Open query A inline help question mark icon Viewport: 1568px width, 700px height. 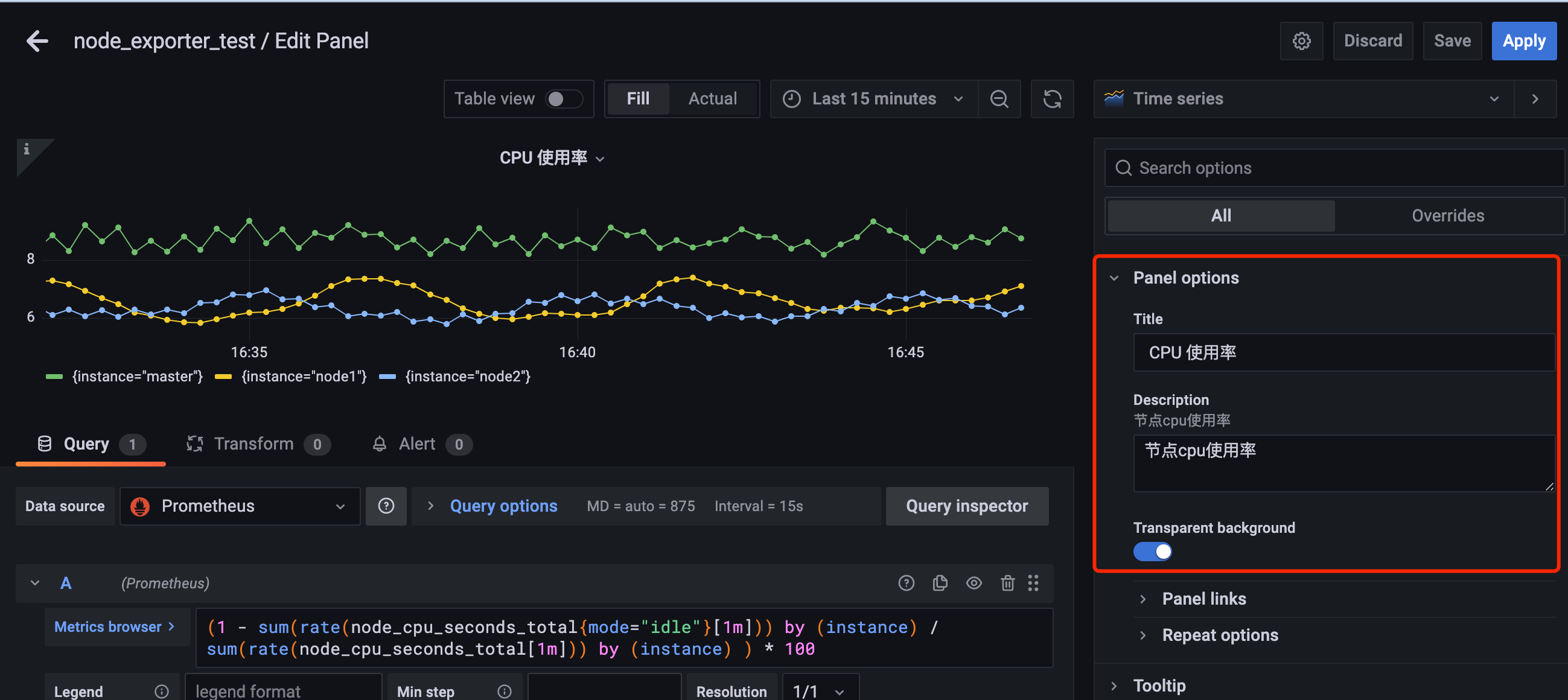tap(907, 583)
